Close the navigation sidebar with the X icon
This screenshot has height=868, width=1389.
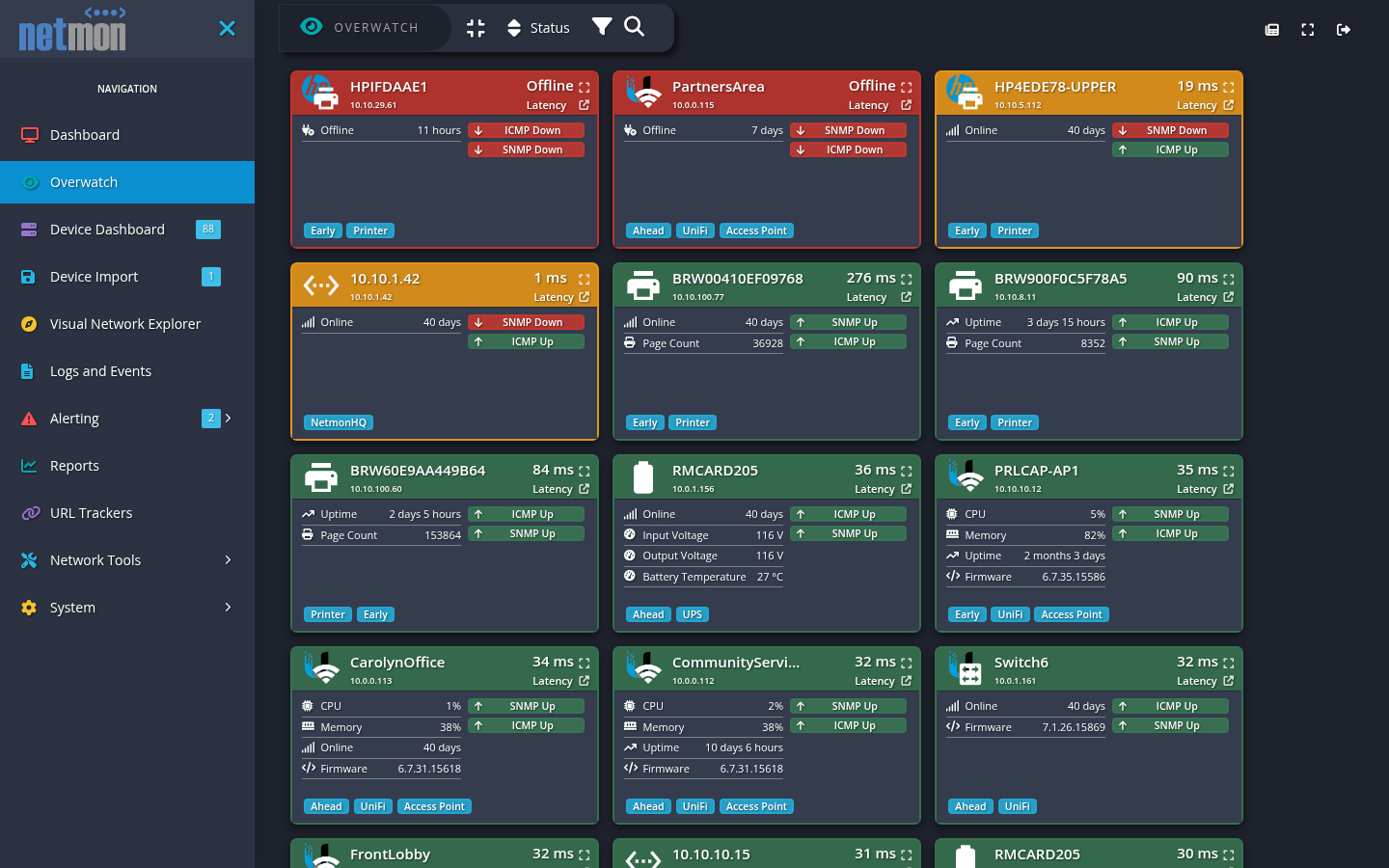[x=227, y=29]
